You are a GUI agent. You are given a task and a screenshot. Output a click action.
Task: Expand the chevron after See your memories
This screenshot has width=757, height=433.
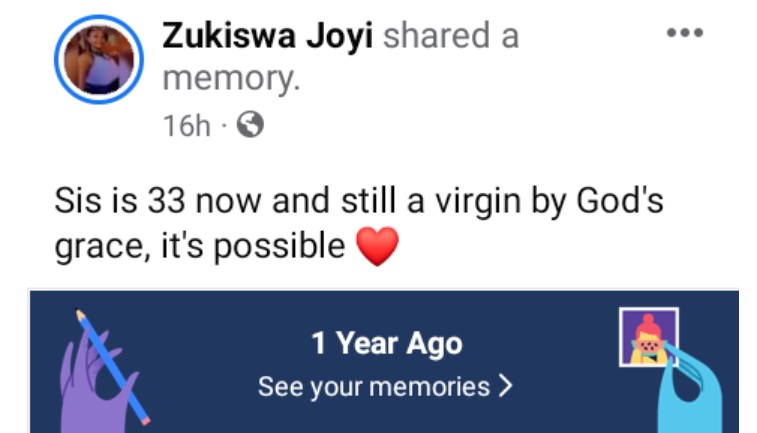click(x=505, y=386)
